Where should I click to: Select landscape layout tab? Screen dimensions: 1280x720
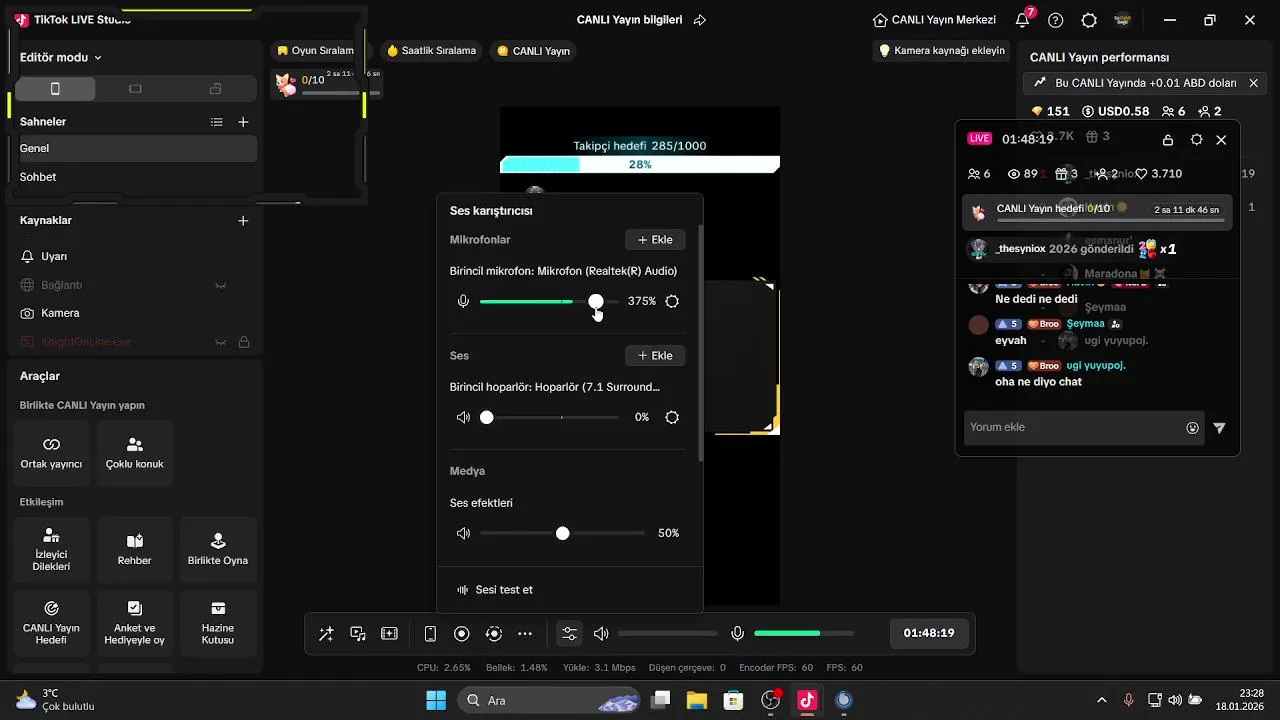tap(135, 89)
